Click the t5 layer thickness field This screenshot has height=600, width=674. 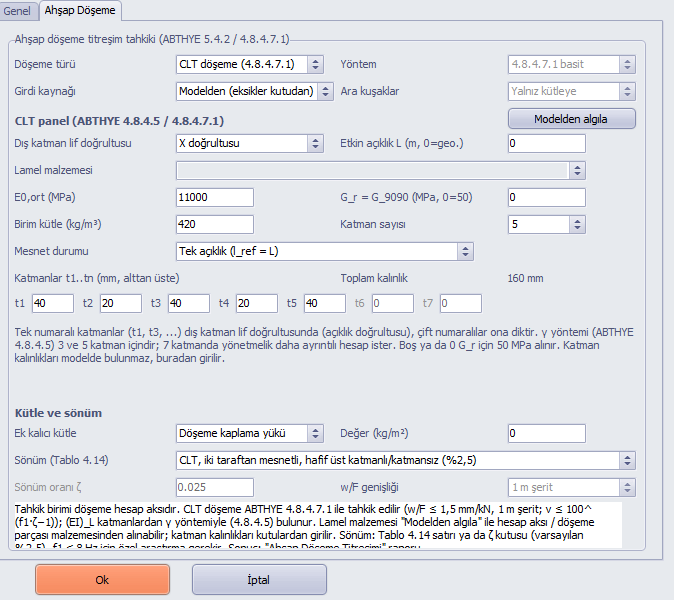point(325,303)
